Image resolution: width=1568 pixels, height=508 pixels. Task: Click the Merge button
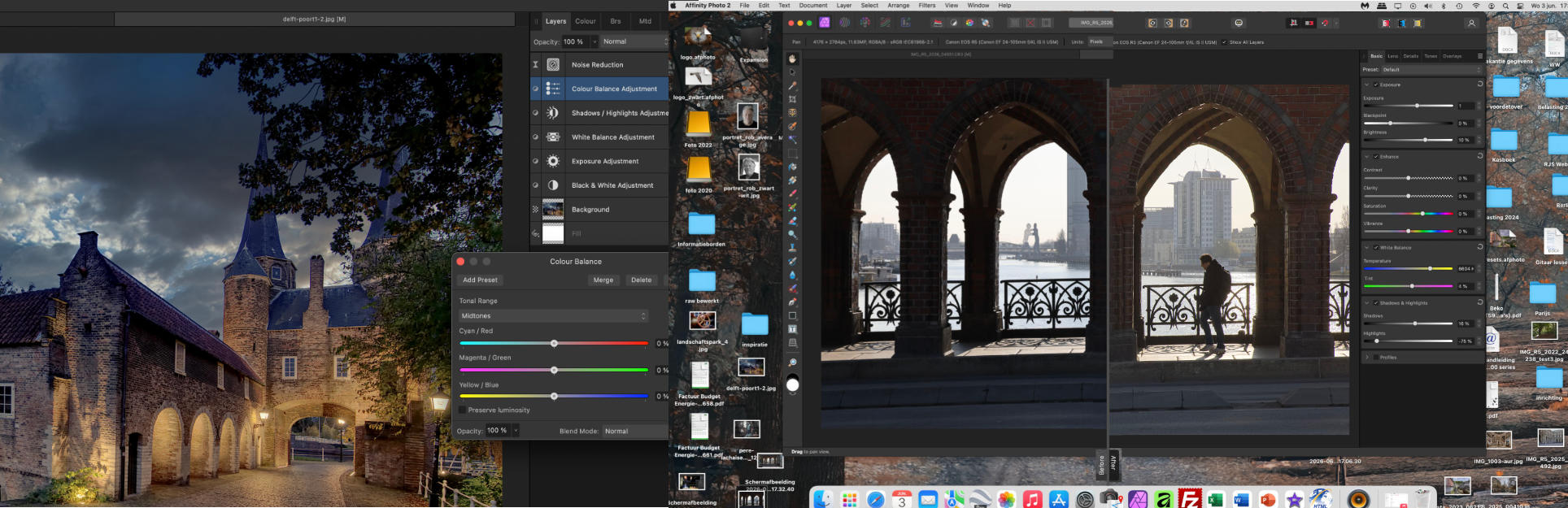click(603, 280)
